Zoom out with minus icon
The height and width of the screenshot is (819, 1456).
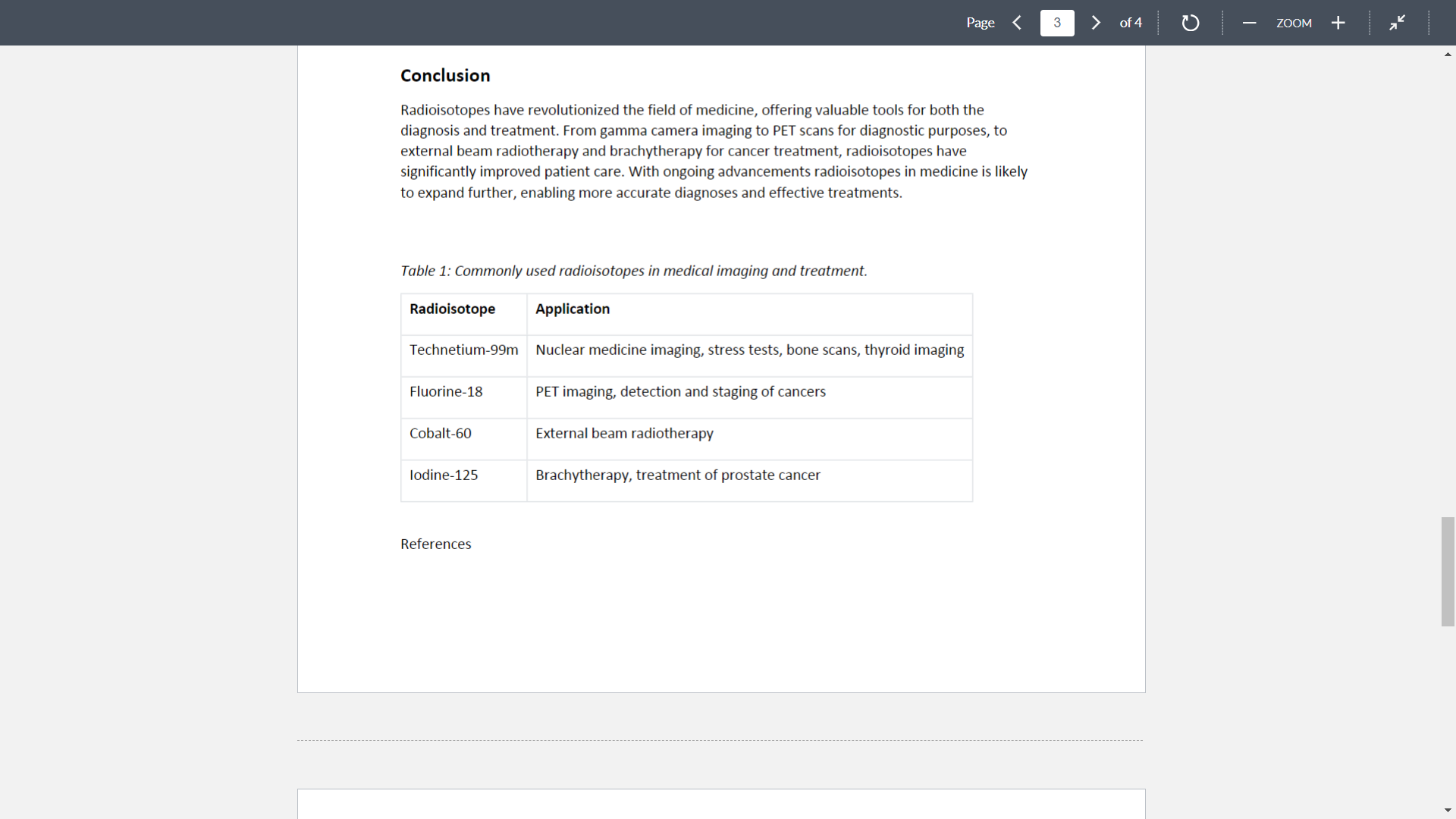(1249, 23)
